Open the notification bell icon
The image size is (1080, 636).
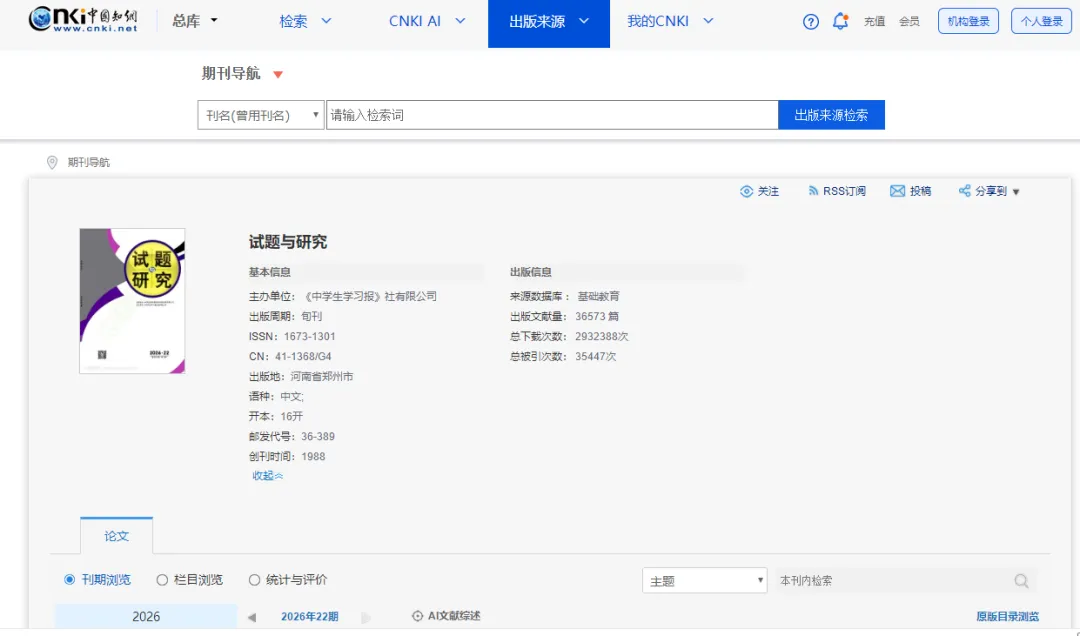840,21
